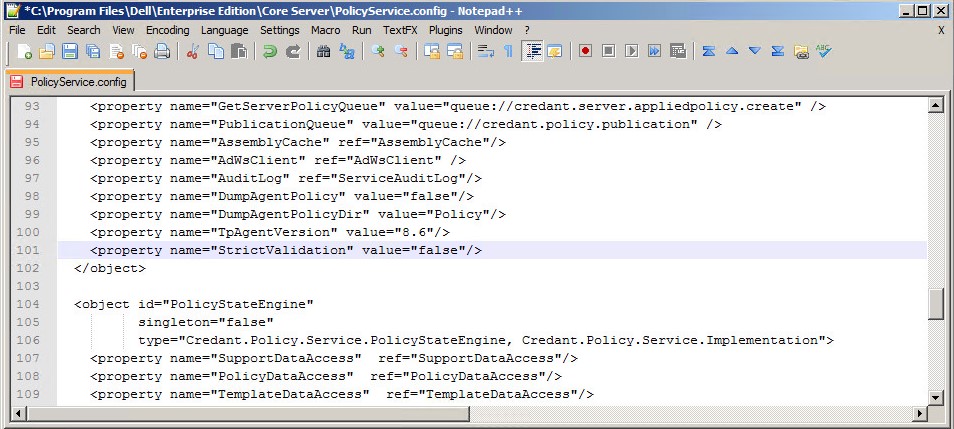Zoom out with the magnifier minus icon
This screenshot has width=954, height=429.
pos(401,52)
